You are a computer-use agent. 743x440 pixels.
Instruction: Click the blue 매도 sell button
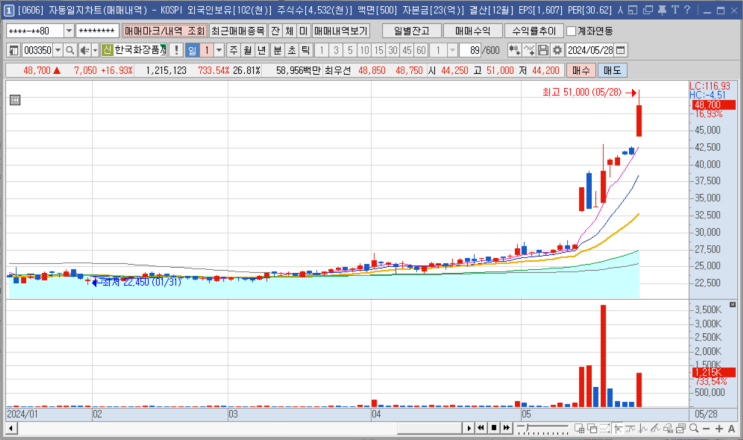[612, 71]
